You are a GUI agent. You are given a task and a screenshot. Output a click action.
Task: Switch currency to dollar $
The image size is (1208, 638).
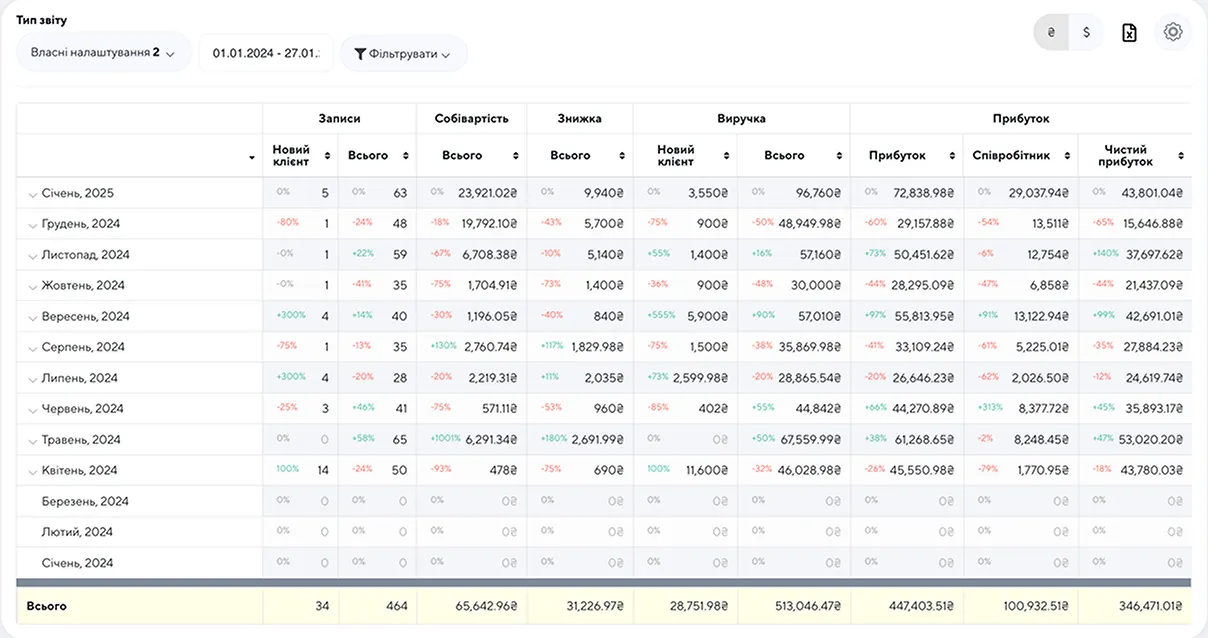[1086, 32]
